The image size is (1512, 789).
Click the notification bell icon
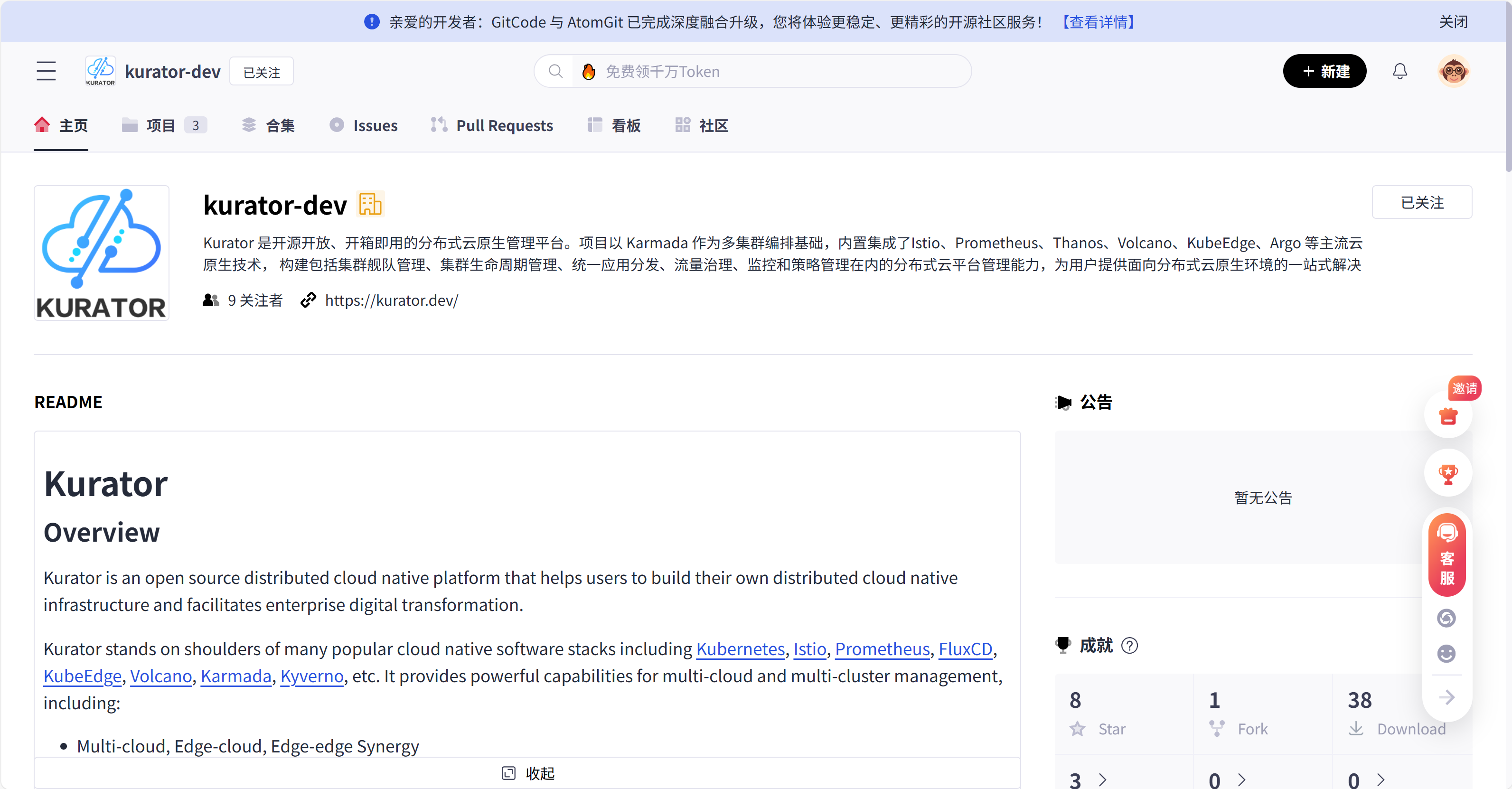coord(1400,71)
